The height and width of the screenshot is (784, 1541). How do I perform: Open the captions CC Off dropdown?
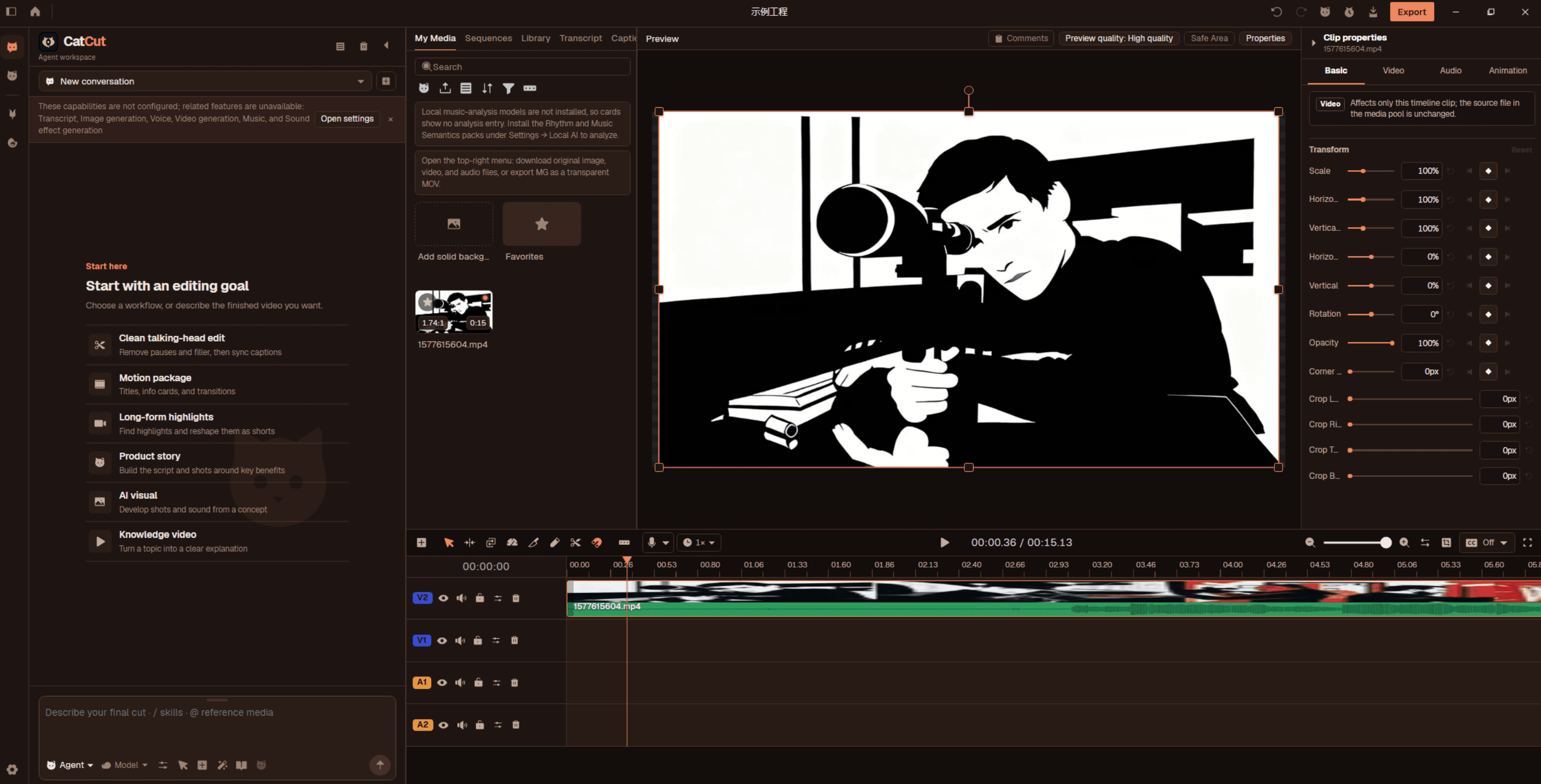click(1487, 543)
